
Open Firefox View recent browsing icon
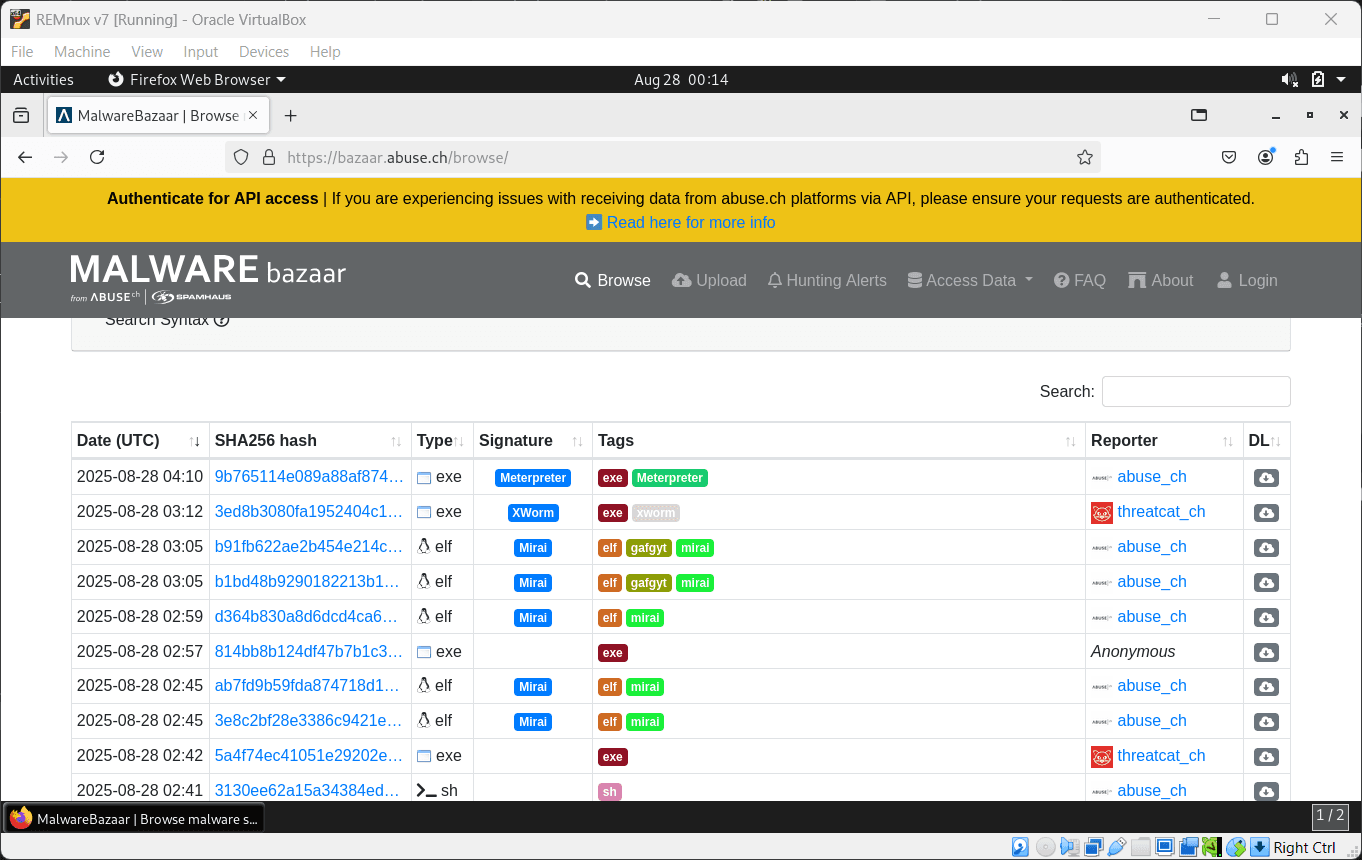pos(20,116)
